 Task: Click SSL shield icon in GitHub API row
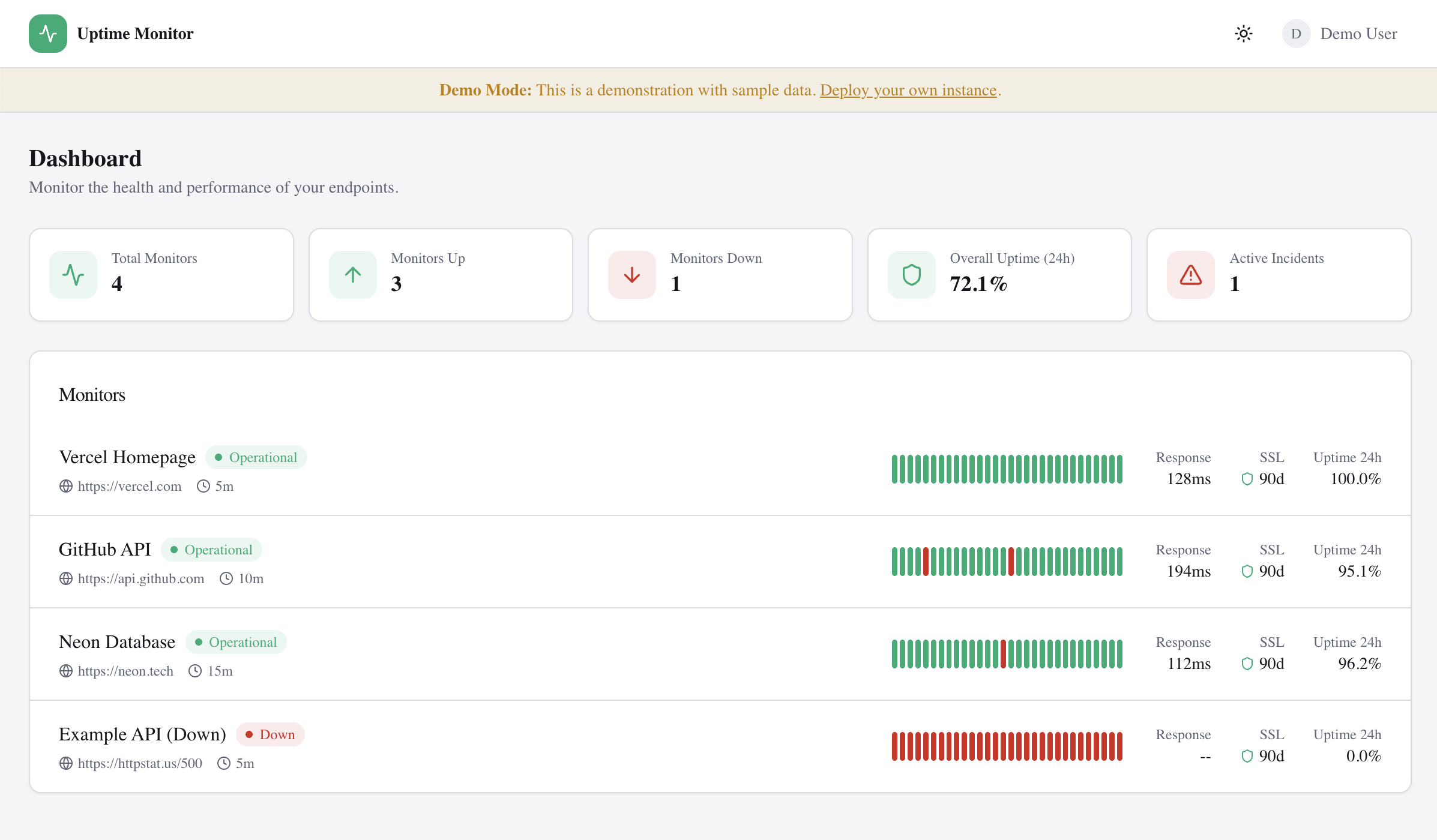pos(1247,571)
